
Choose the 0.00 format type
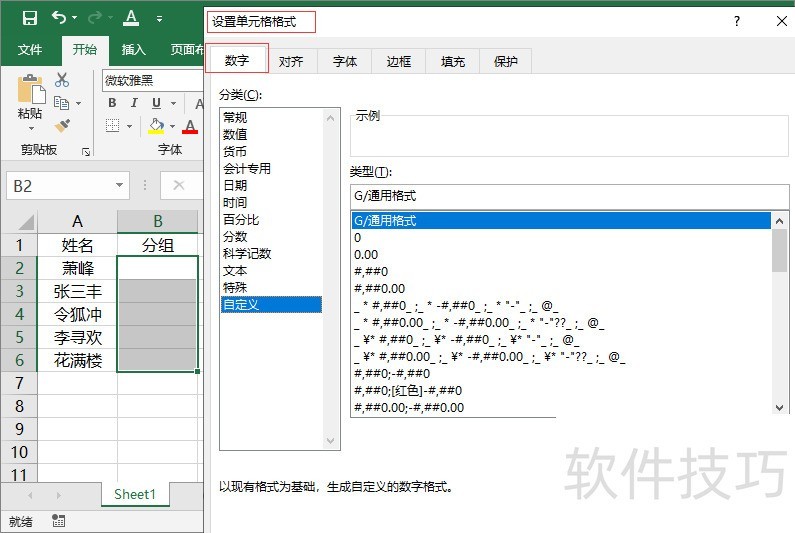[x=365, y=255]
